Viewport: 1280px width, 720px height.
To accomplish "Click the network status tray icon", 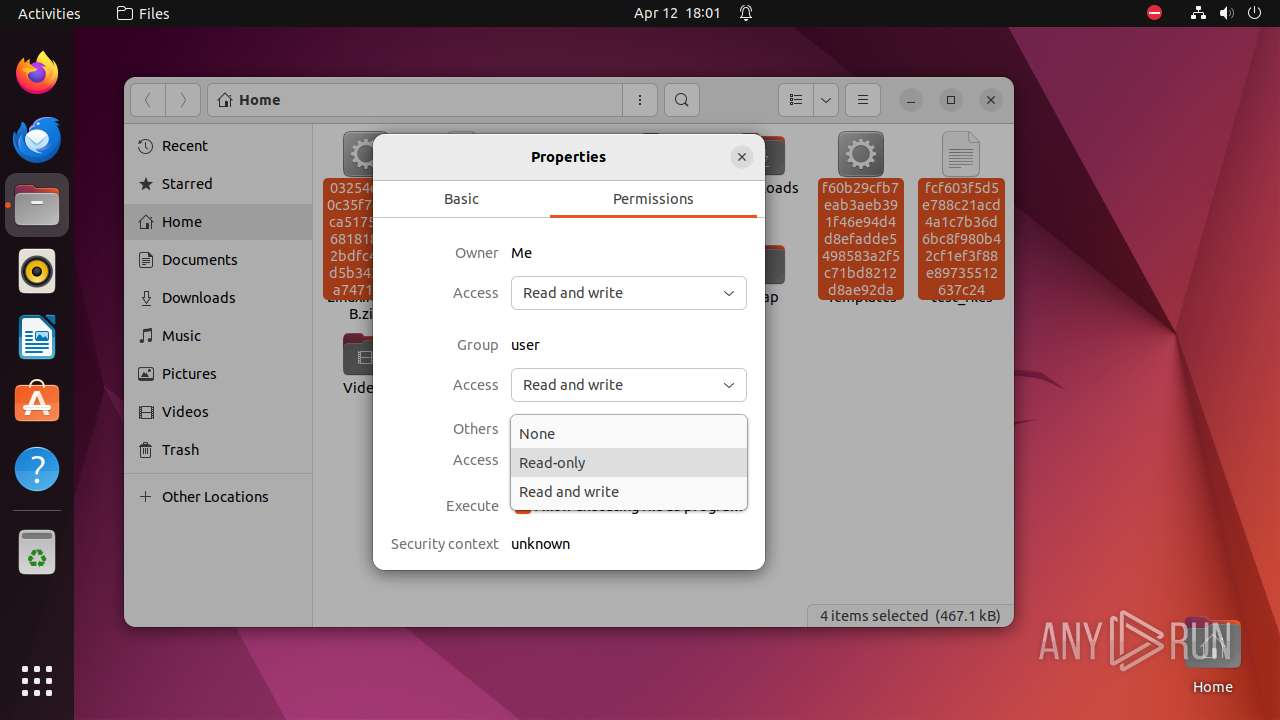I will coord(1198,13).
